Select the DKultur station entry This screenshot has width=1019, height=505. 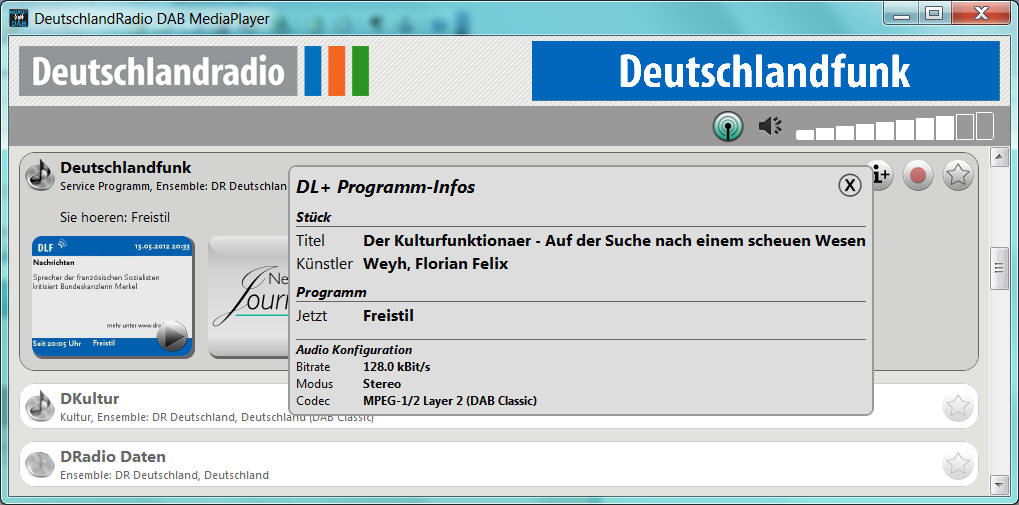pyautogui.click(x=498, y=406)
